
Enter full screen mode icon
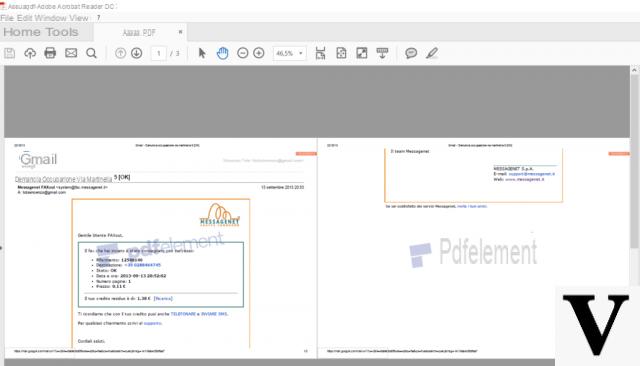362,53
